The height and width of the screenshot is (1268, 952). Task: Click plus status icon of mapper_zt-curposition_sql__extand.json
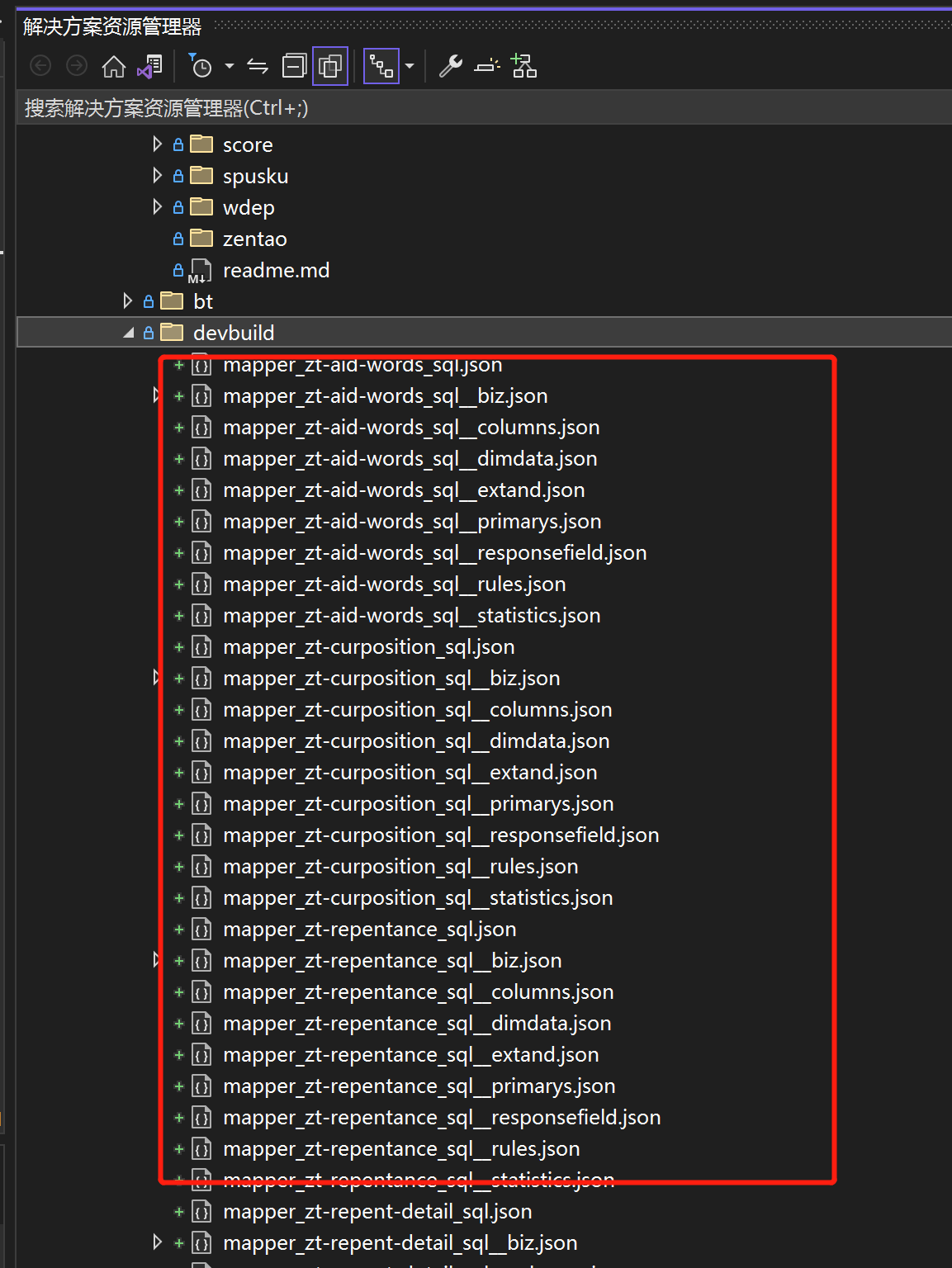(x=179, y=773)
